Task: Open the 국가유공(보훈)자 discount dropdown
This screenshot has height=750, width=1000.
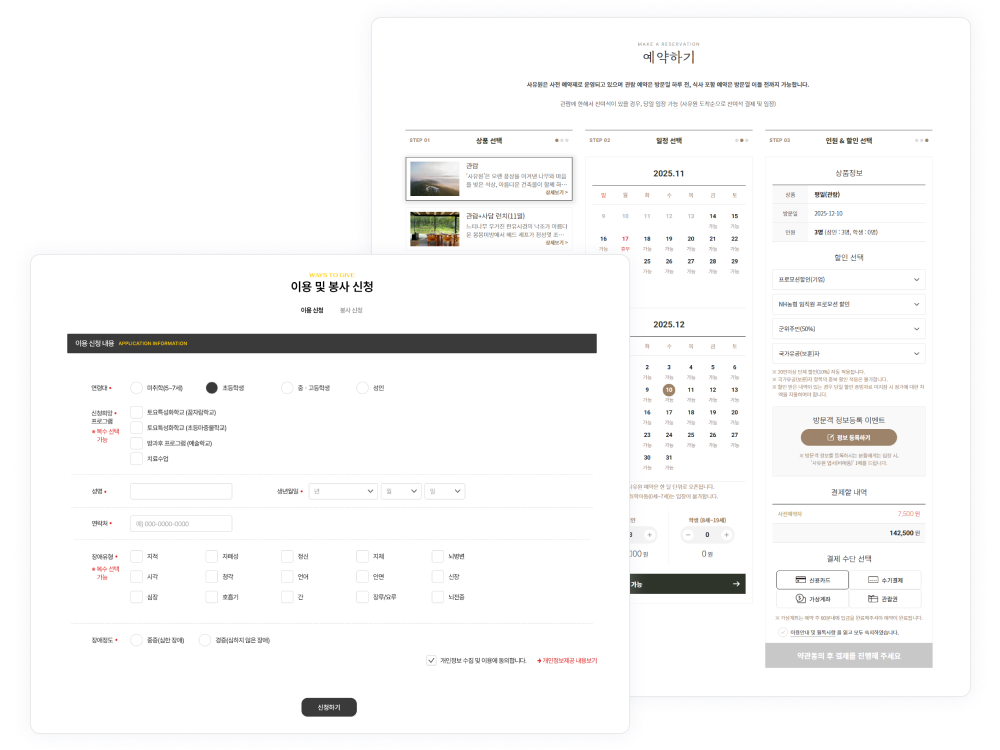Action: click(x=849, y=352)
